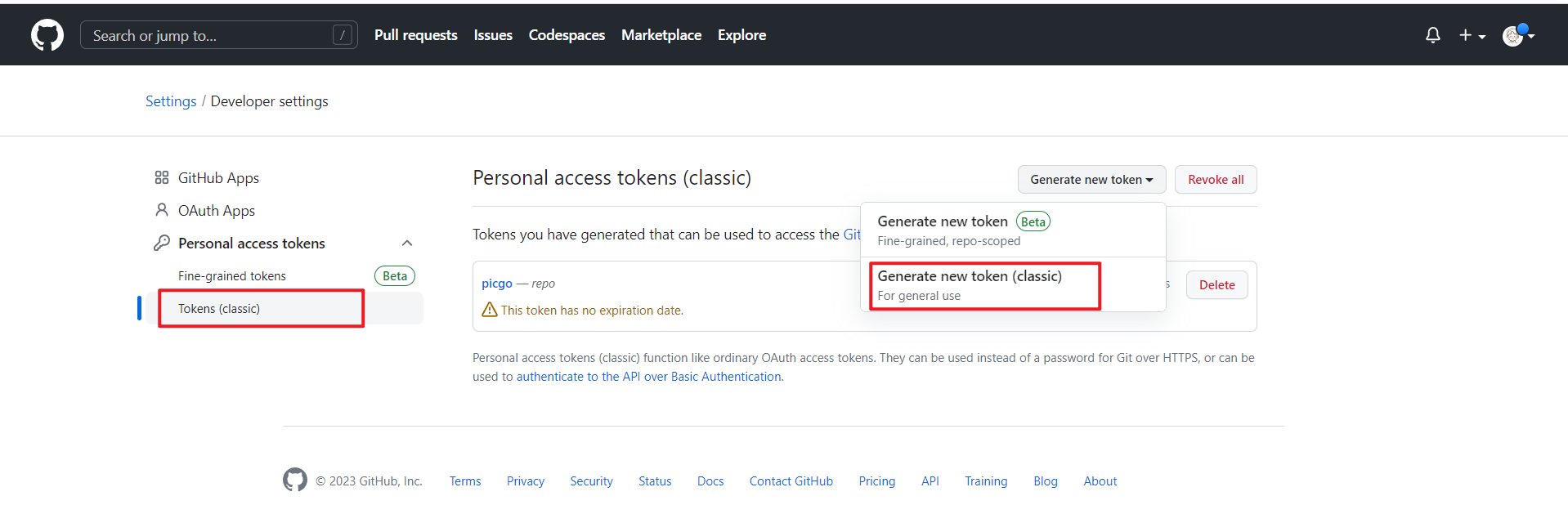Open Training footer link
The image size is (1568, 523).
coord(986,481)
